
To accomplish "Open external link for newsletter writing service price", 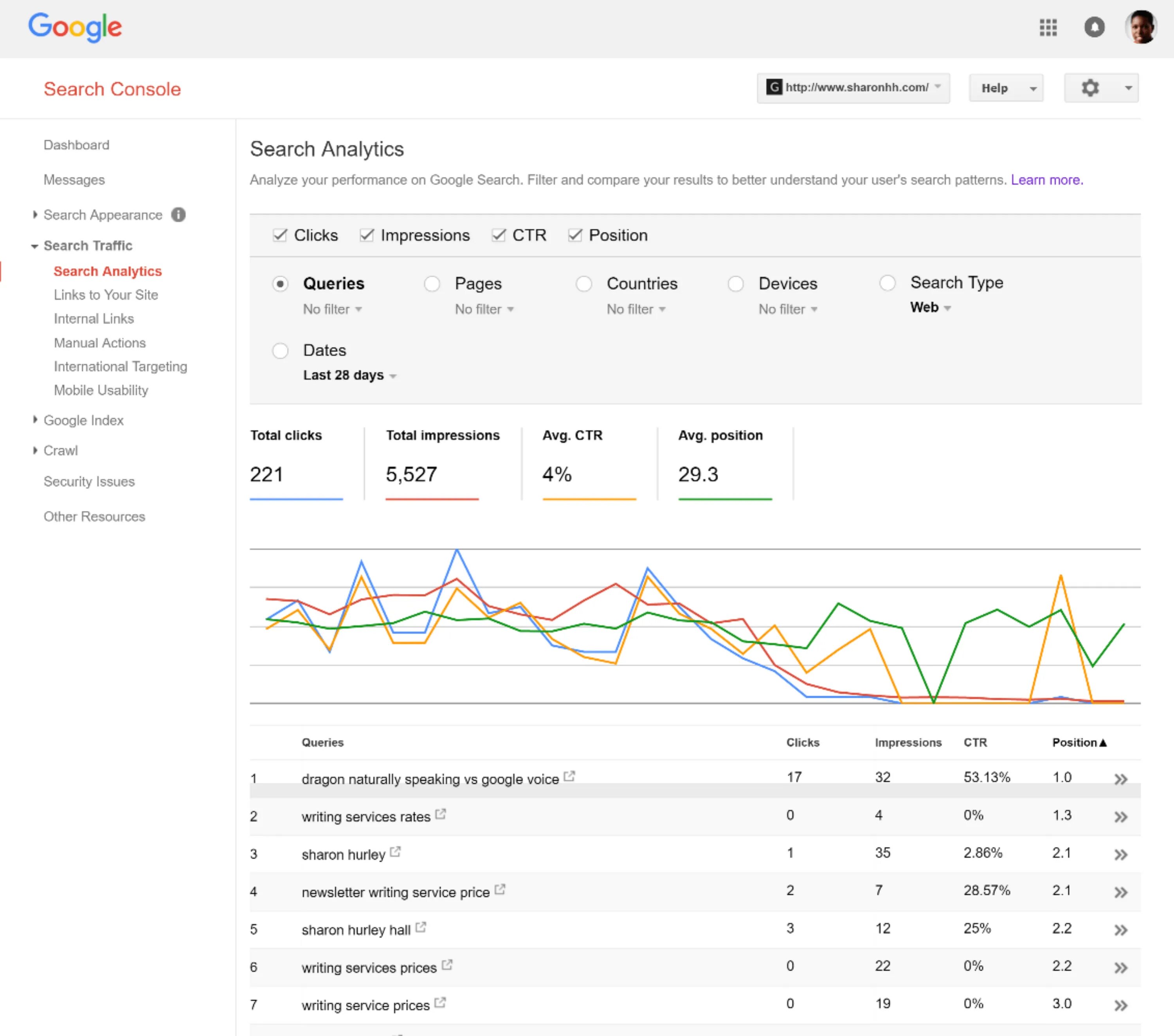I will pos(500,890).
